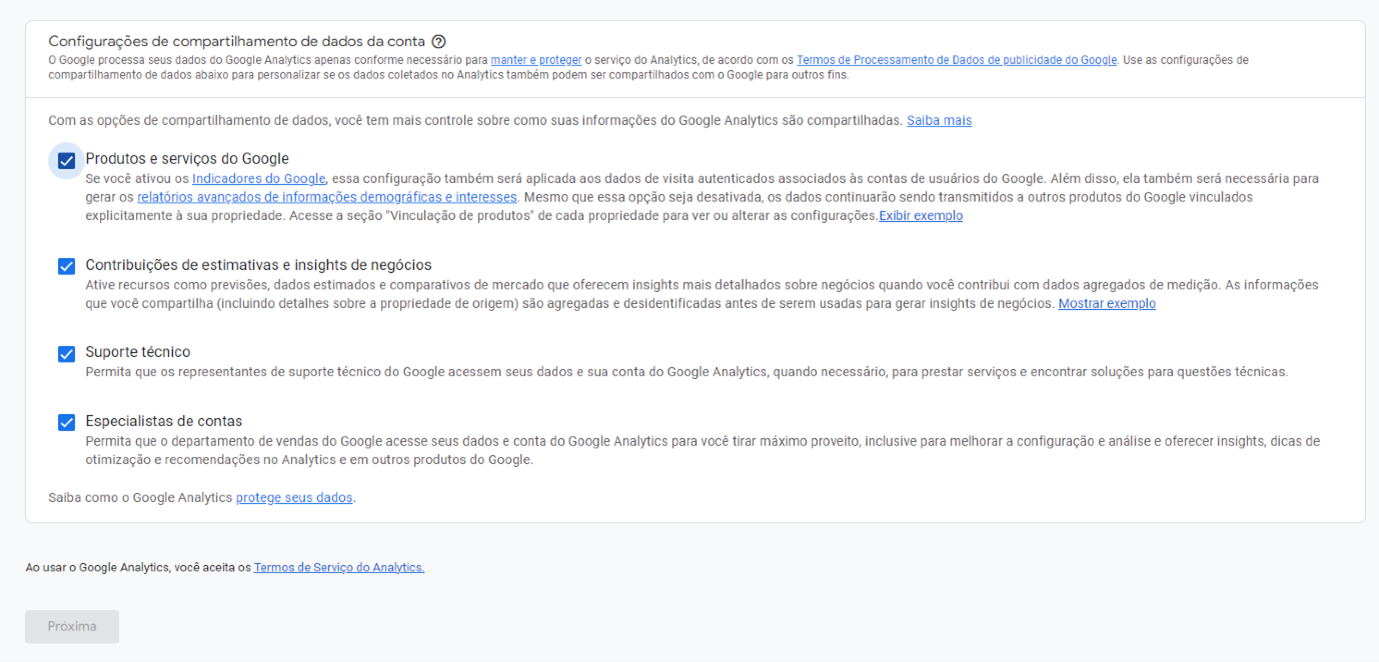Click the Mostrar exemplo link
1379x662 pixels.
pyautogui.click(x=1107, y=303)
